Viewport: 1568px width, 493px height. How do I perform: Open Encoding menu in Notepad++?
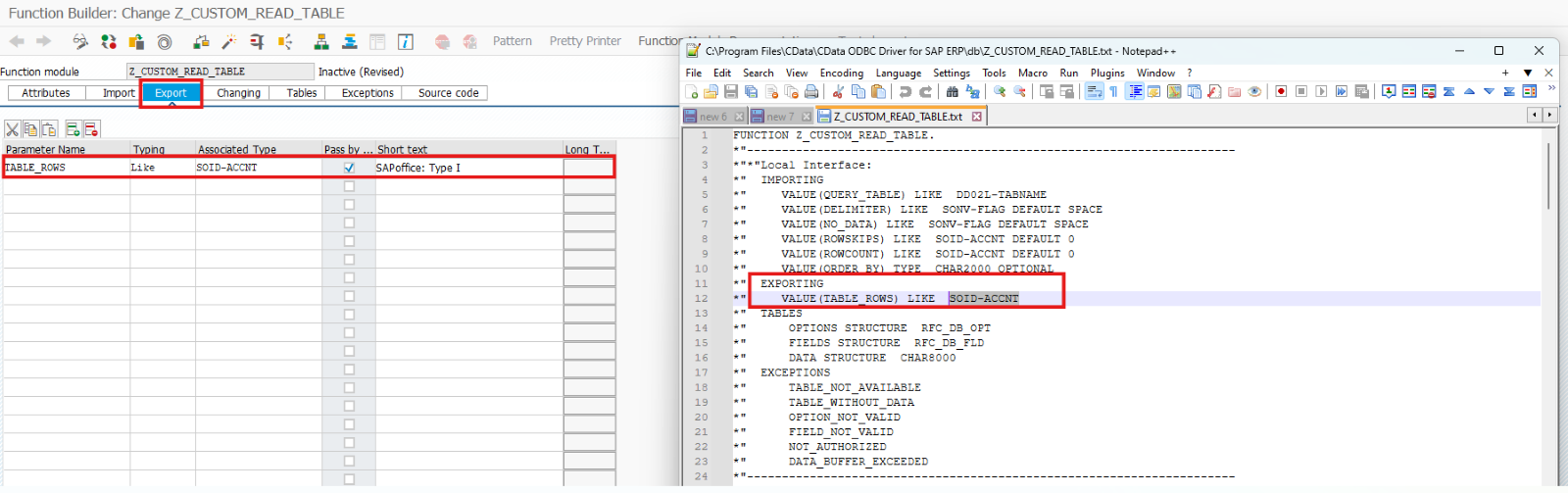pyautogui.click(x=842, y=73)
